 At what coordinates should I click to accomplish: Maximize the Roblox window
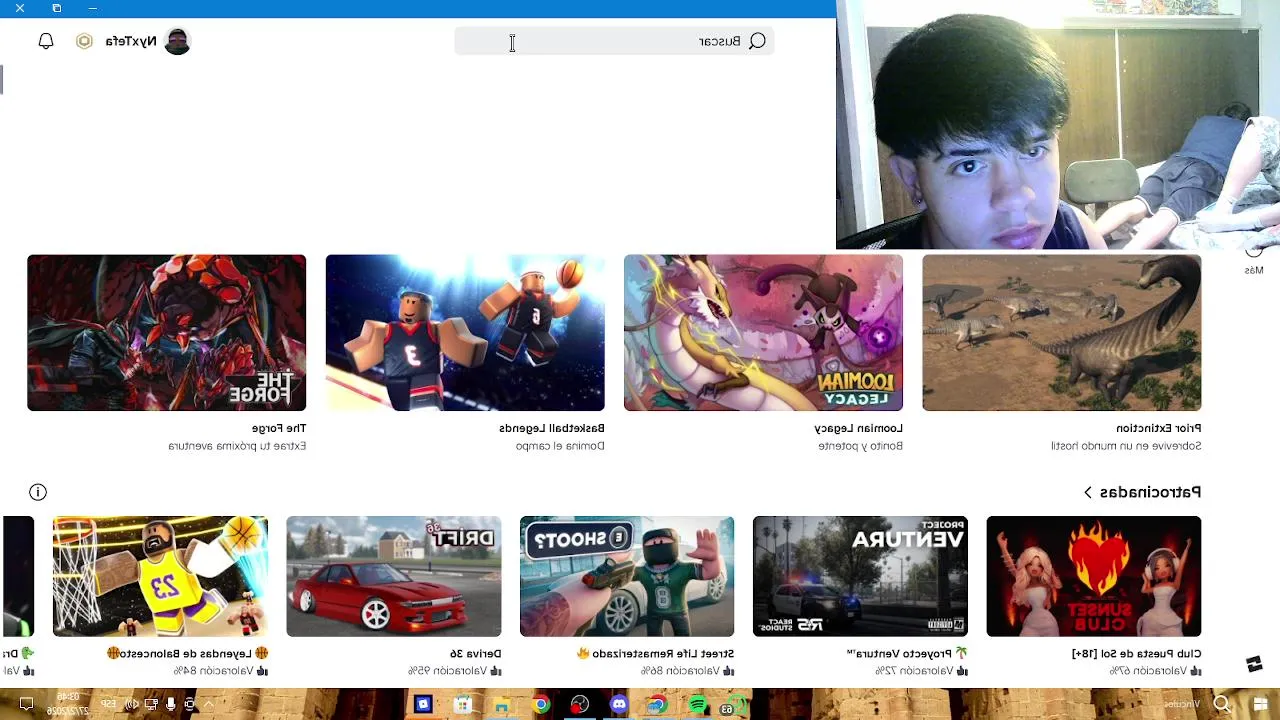pos(56,8)
